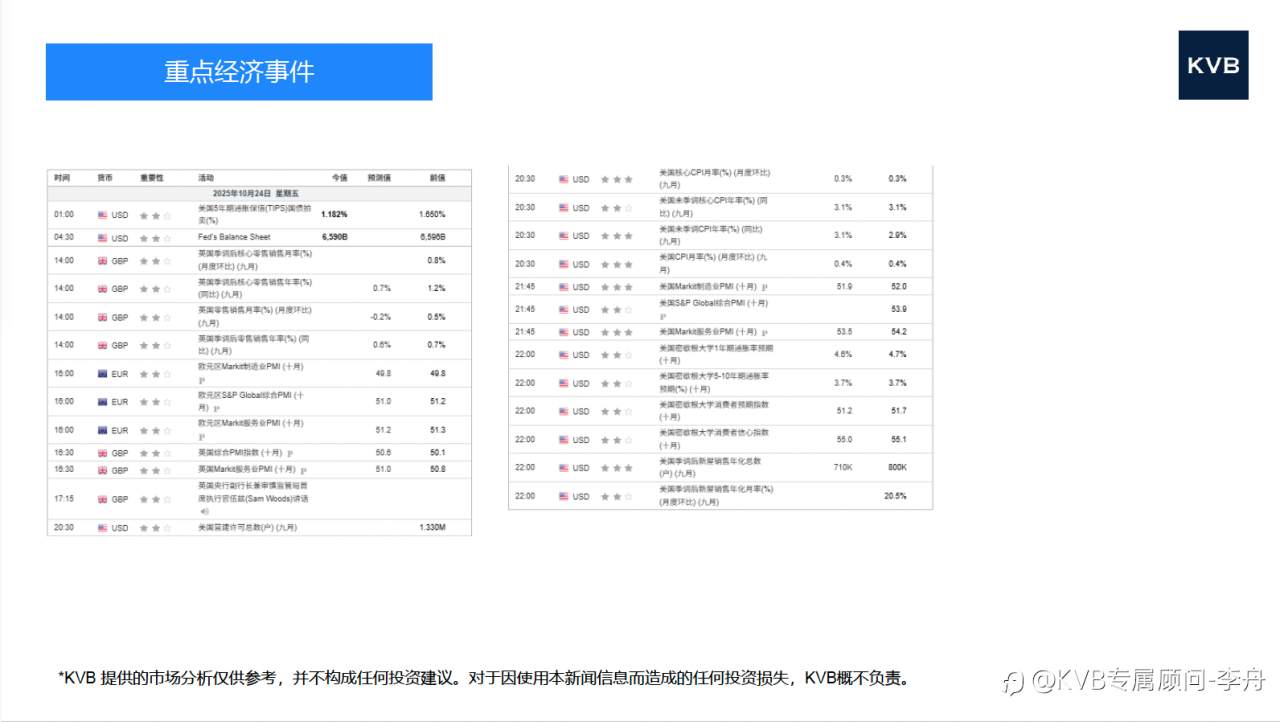Open the 美国S&P Global综合PMI event entry

712,304
